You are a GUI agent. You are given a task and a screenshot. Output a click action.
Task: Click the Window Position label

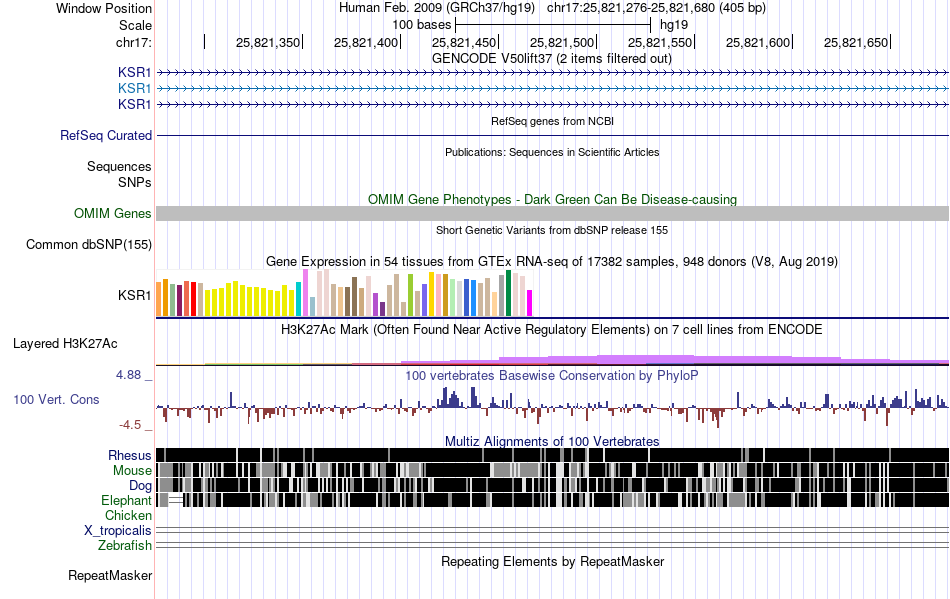pos(104,8)
